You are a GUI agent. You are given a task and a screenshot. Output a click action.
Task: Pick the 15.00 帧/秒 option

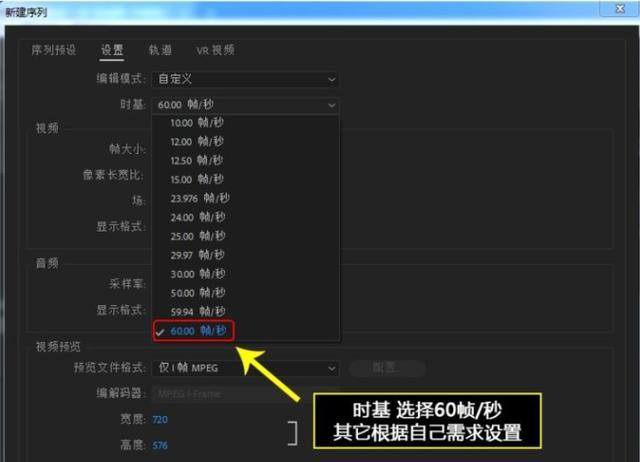246,179
